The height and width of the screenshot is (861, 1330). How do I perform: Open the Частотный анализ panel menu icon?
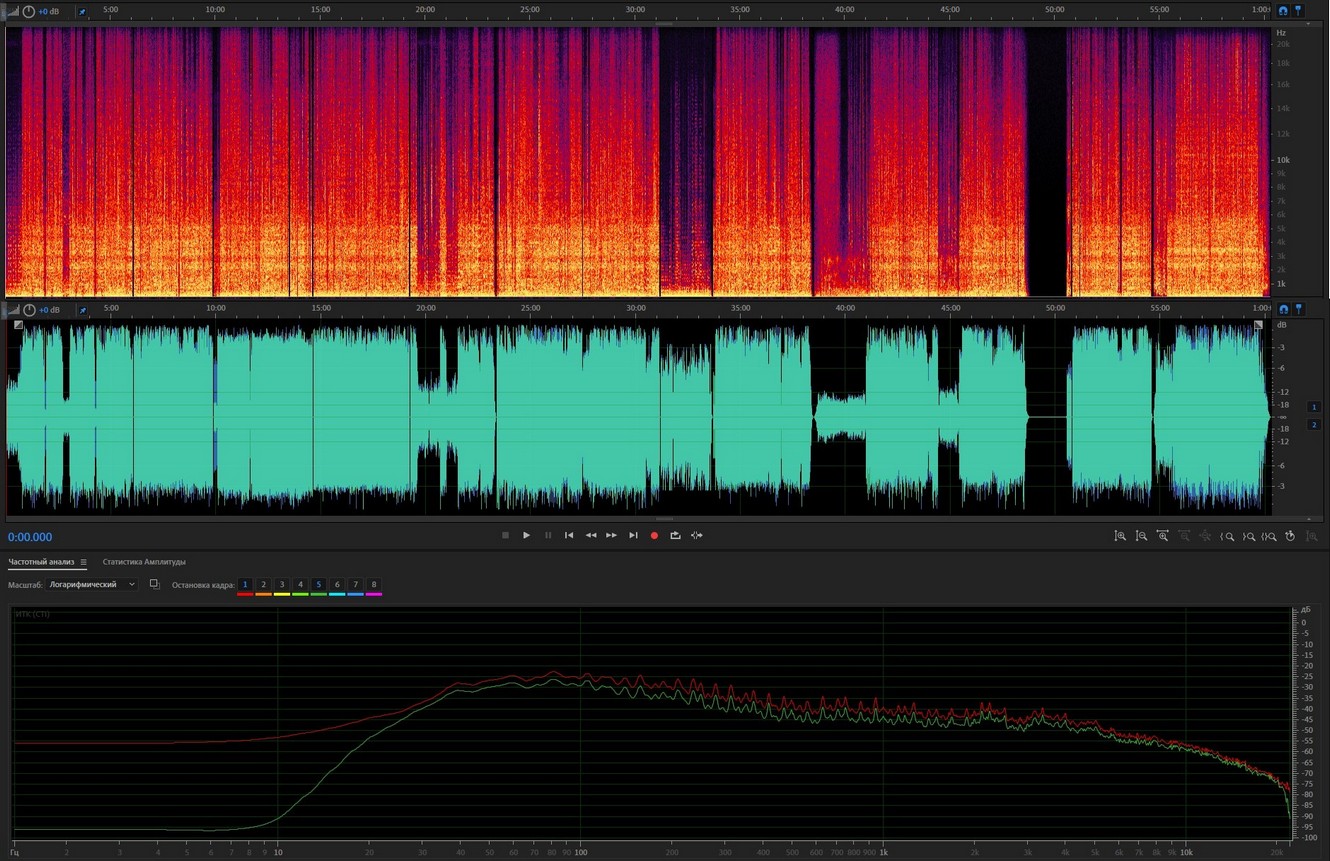coord(84,562)
